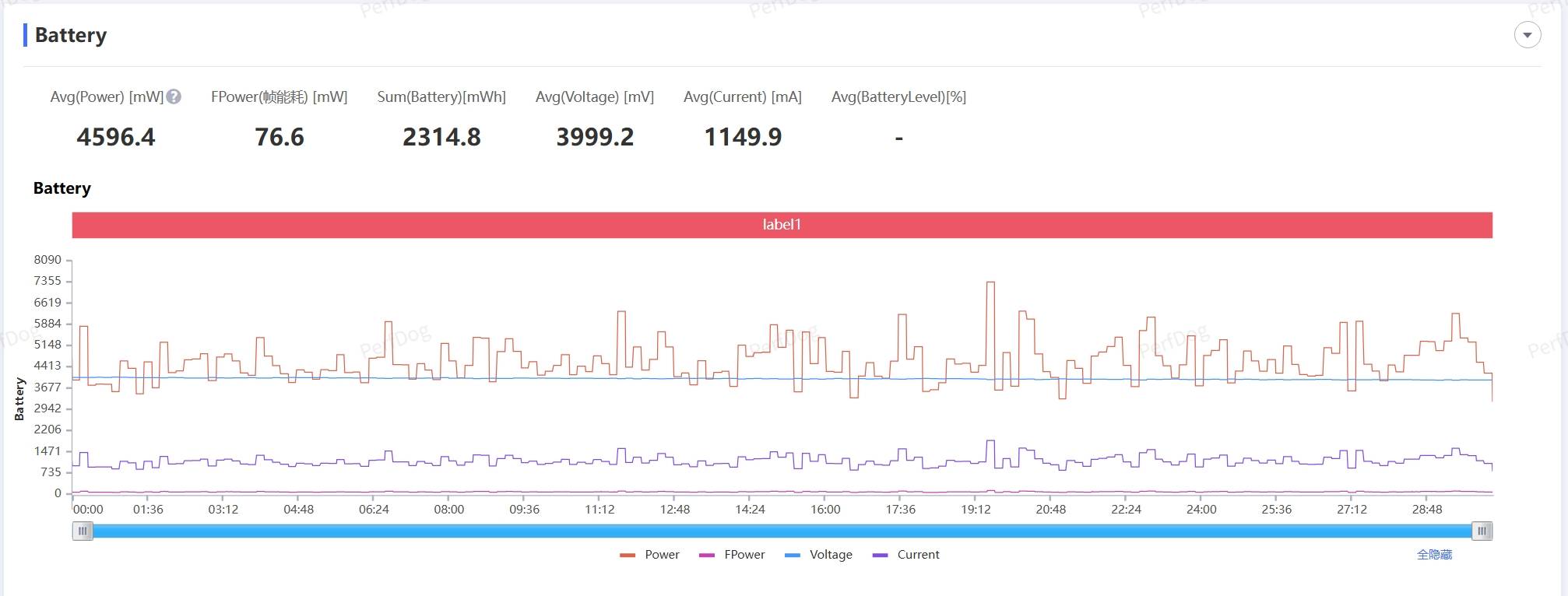Image resolution: width=1568 pixels, height=596 pixels.
Task: Disable the Current series in the legend
Action: (x=906, y=555)
